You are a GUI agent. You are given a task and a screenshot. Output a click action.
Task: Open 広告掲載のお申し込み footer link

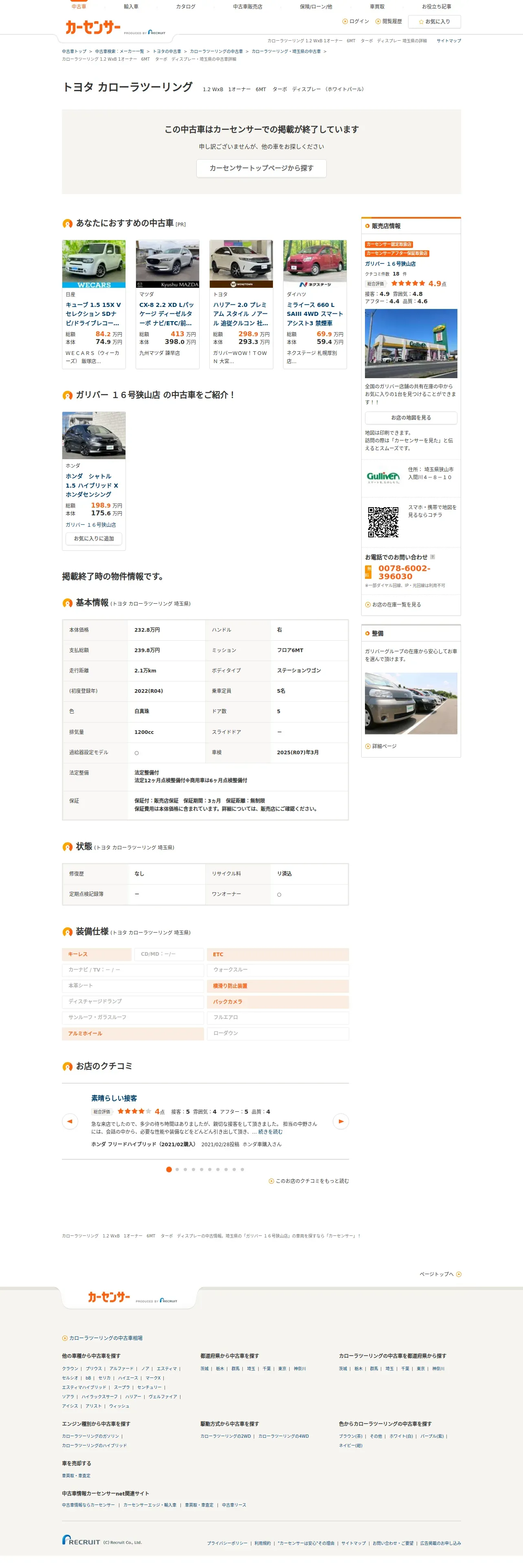click(440, 1543)
